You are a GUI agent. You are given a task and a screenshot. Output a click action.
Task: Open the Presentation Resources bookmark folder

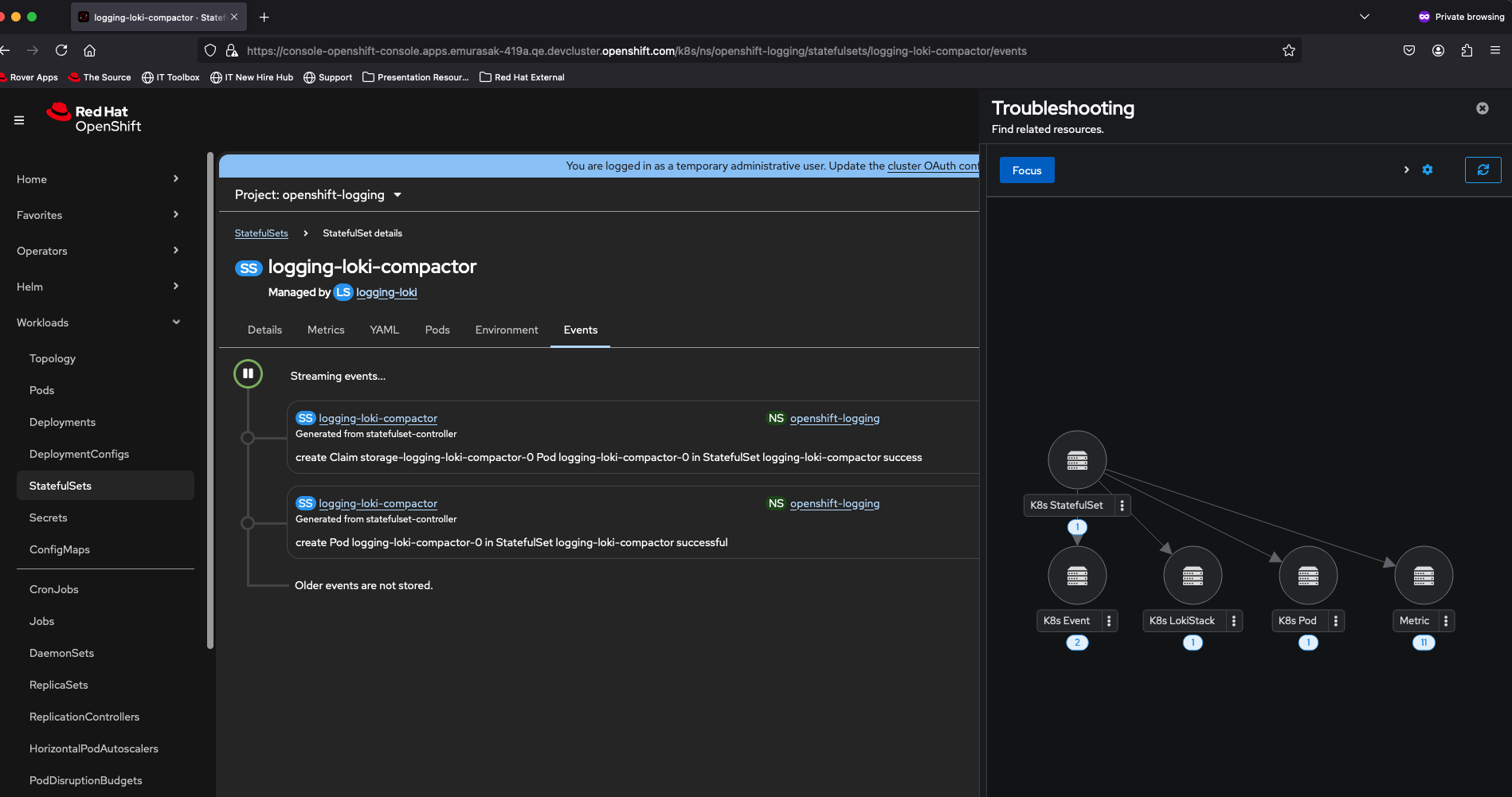[415, 77]
